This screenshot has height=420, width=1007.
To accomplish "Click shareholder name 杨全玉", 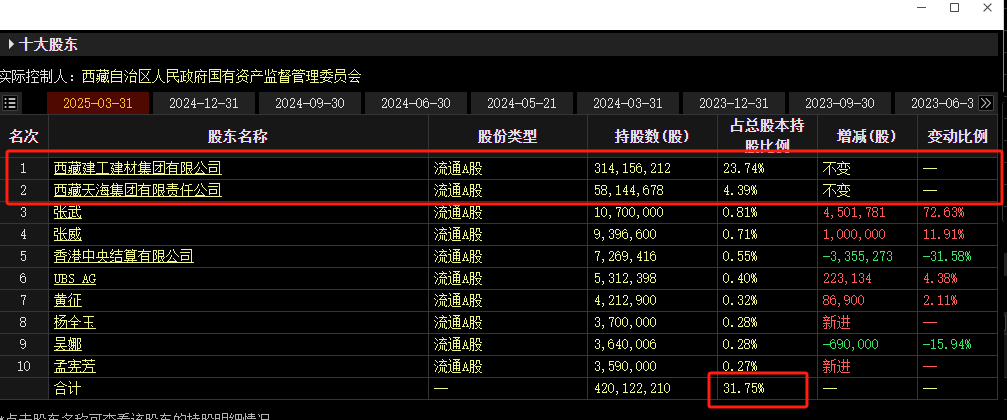I will point(74,322).
